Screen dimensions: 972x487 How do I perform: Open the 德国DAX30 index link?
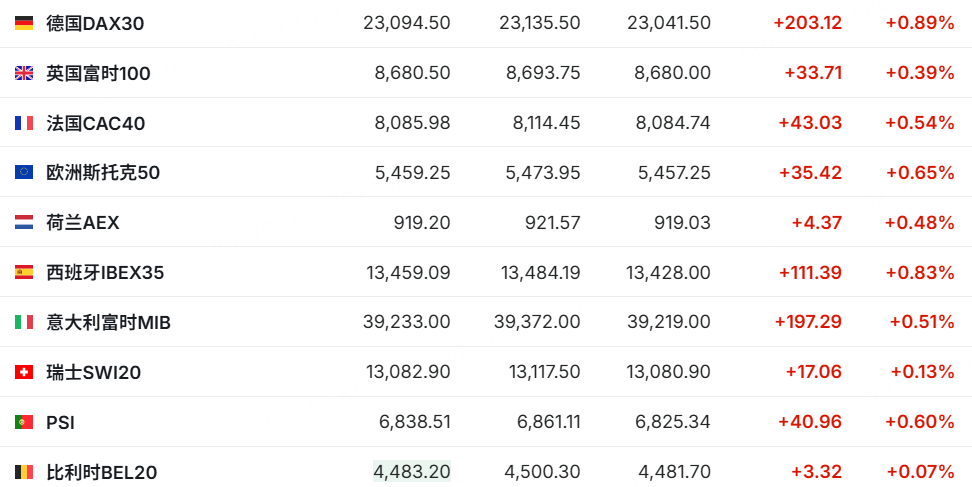(95, 23)
